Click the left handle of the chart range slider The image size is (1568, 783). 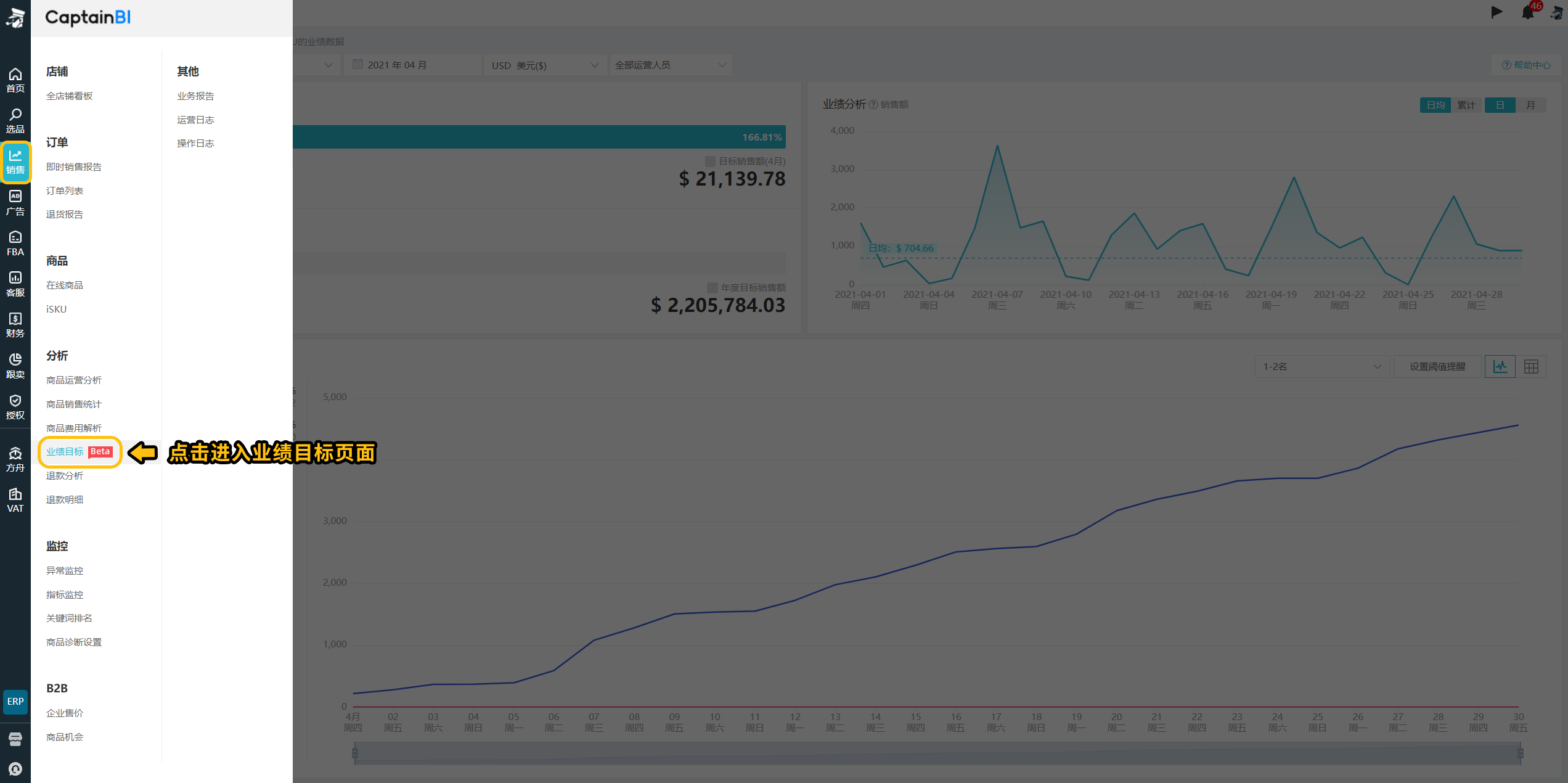[355, 753]
